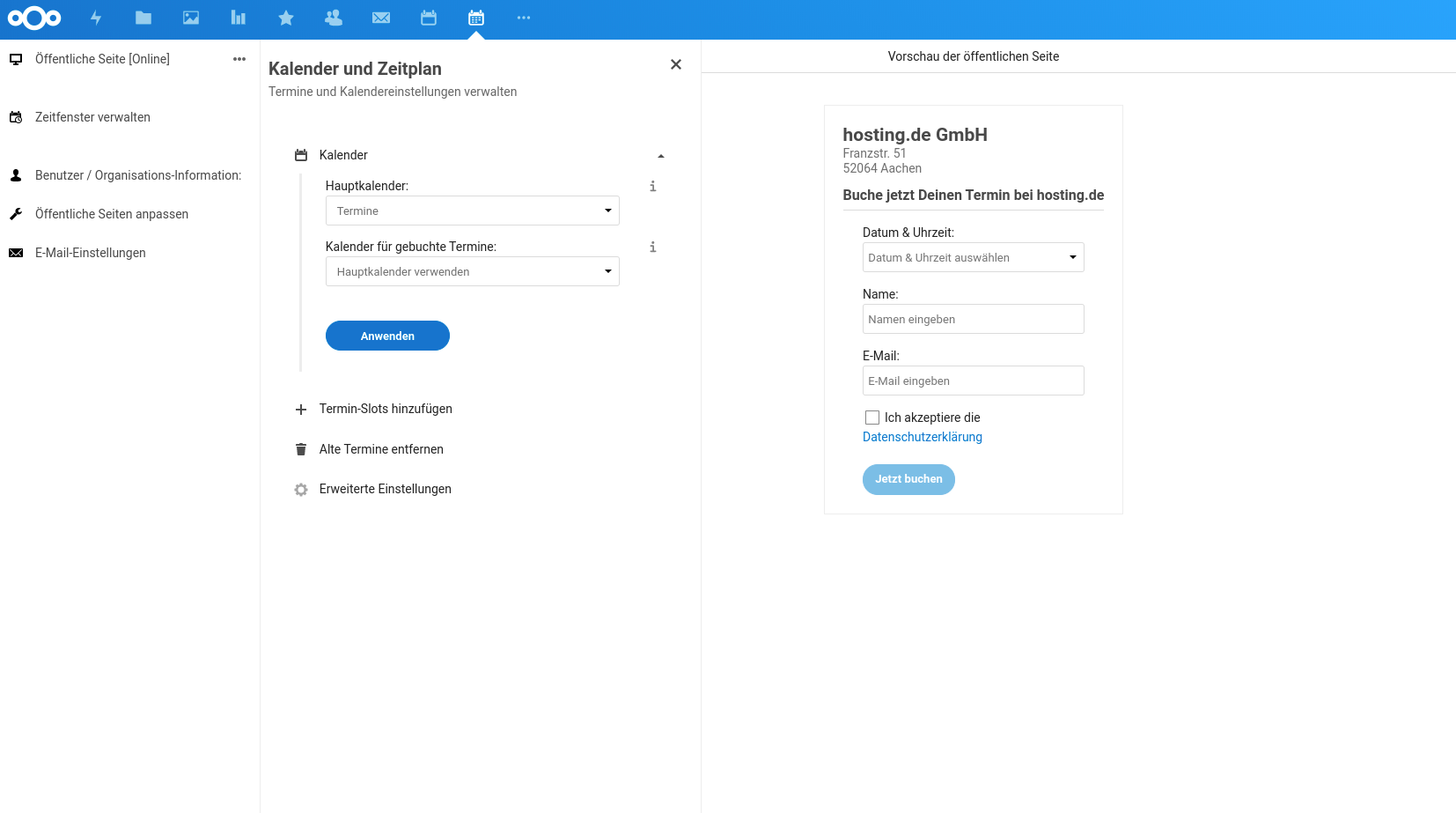
Task: Click the Jetzt buchen button
Action: coord(908,479)
